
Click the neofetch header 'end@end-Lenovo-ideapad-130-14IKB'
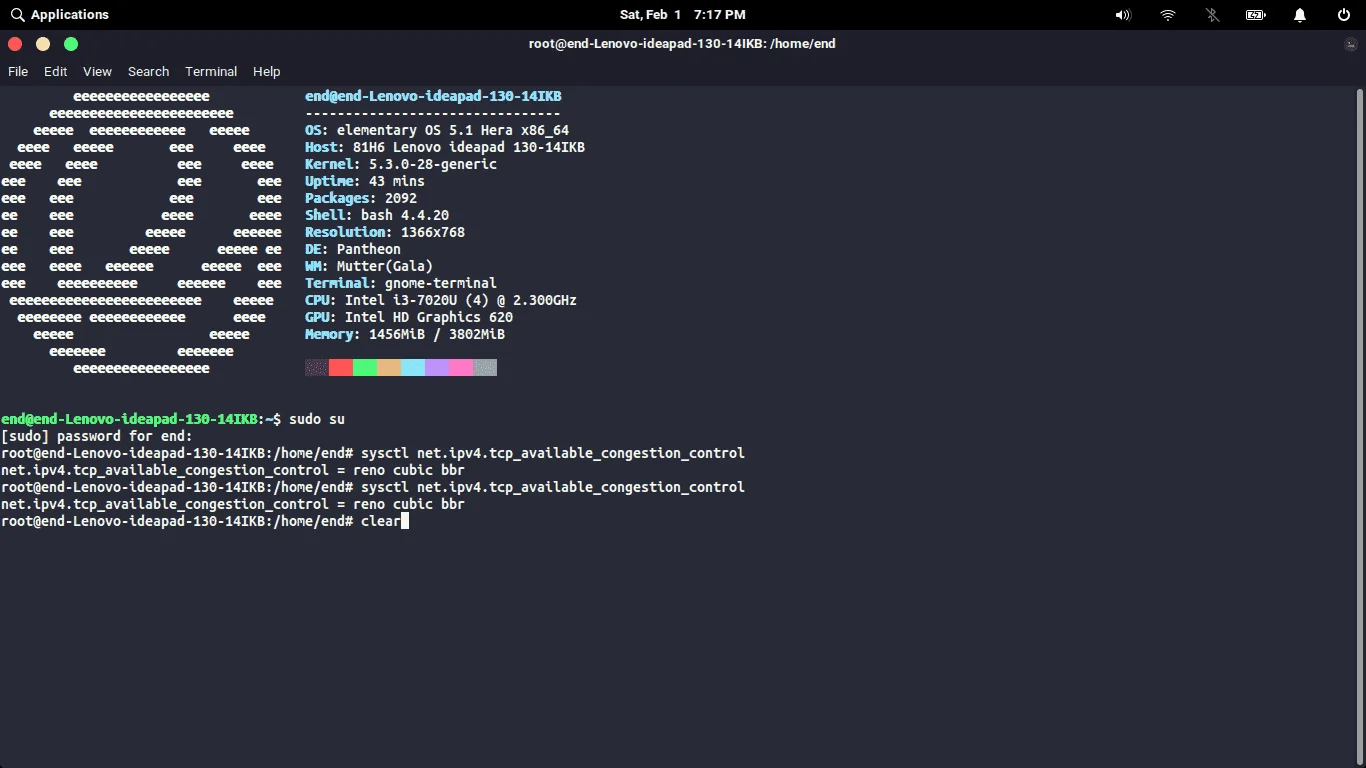point(433,96)
